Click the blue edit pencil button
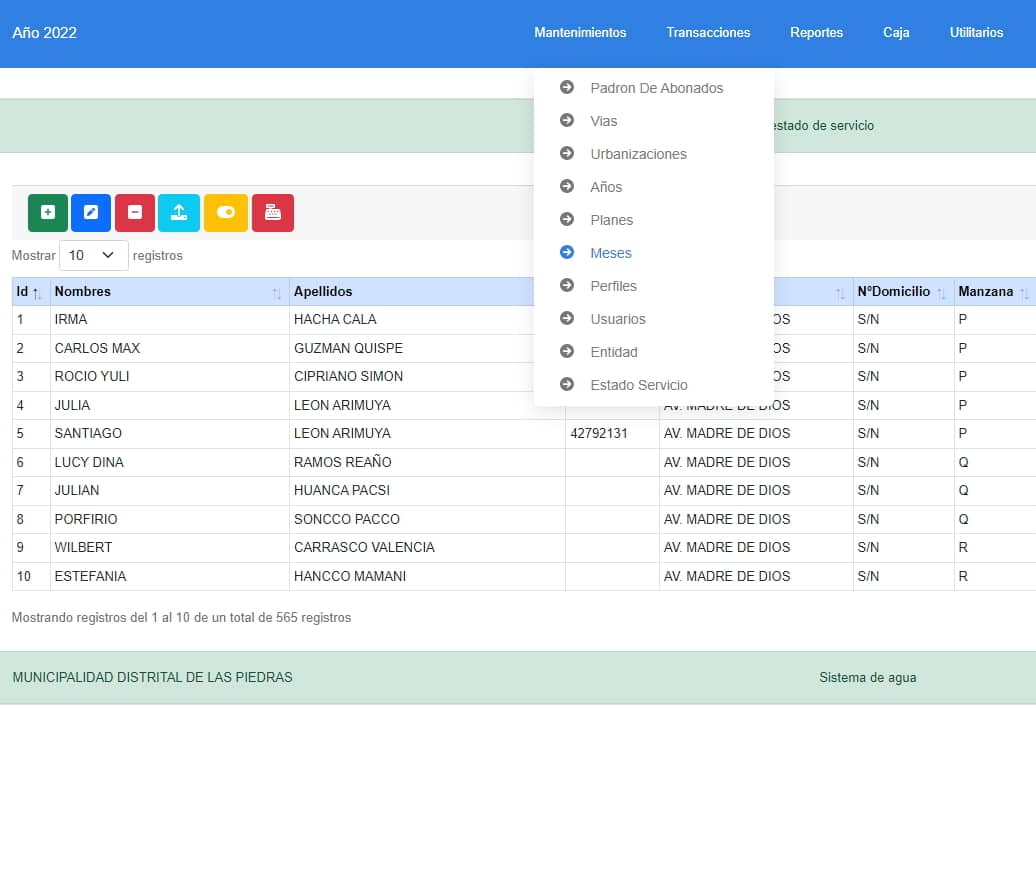Image resolution: width=1036 pixels, height=882 pixels. (91, 212)
